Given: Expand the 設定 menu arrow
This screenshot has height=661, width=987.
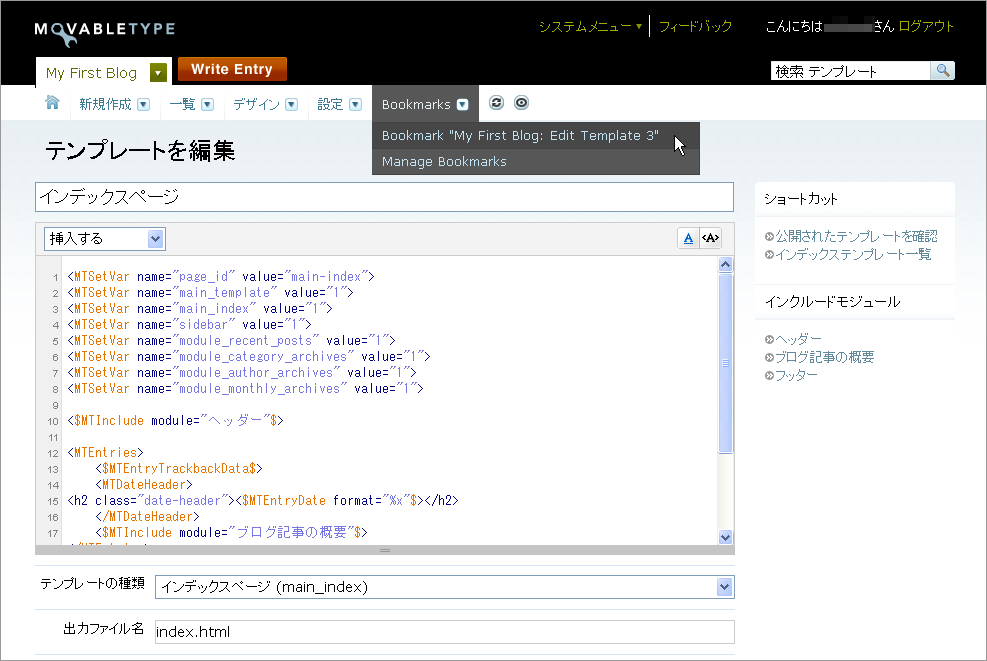Looking at the screenshot, I should coord(356,105).
